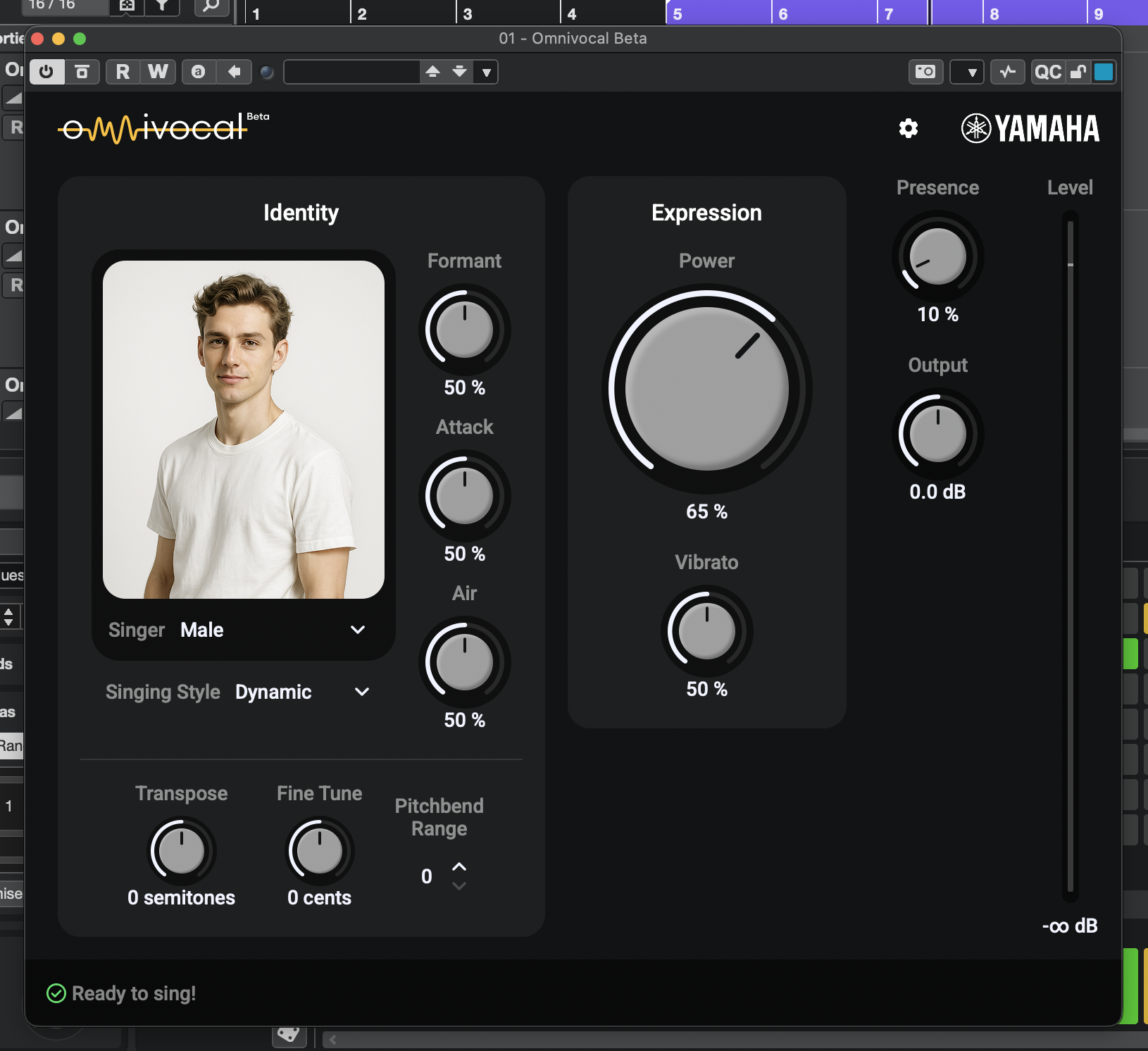The height and width of the screenshot is (1051, 1148).
Task: Enable Read automation (R) button
Action: tap(123, 72)
